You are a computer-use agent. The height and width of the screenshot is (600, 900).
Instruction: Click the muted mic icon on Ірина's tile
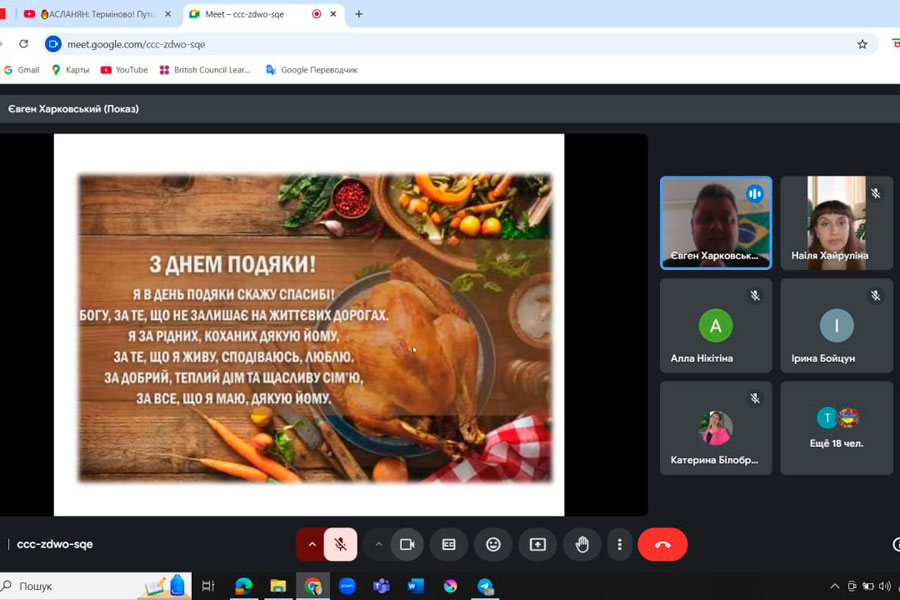[875, 296]
